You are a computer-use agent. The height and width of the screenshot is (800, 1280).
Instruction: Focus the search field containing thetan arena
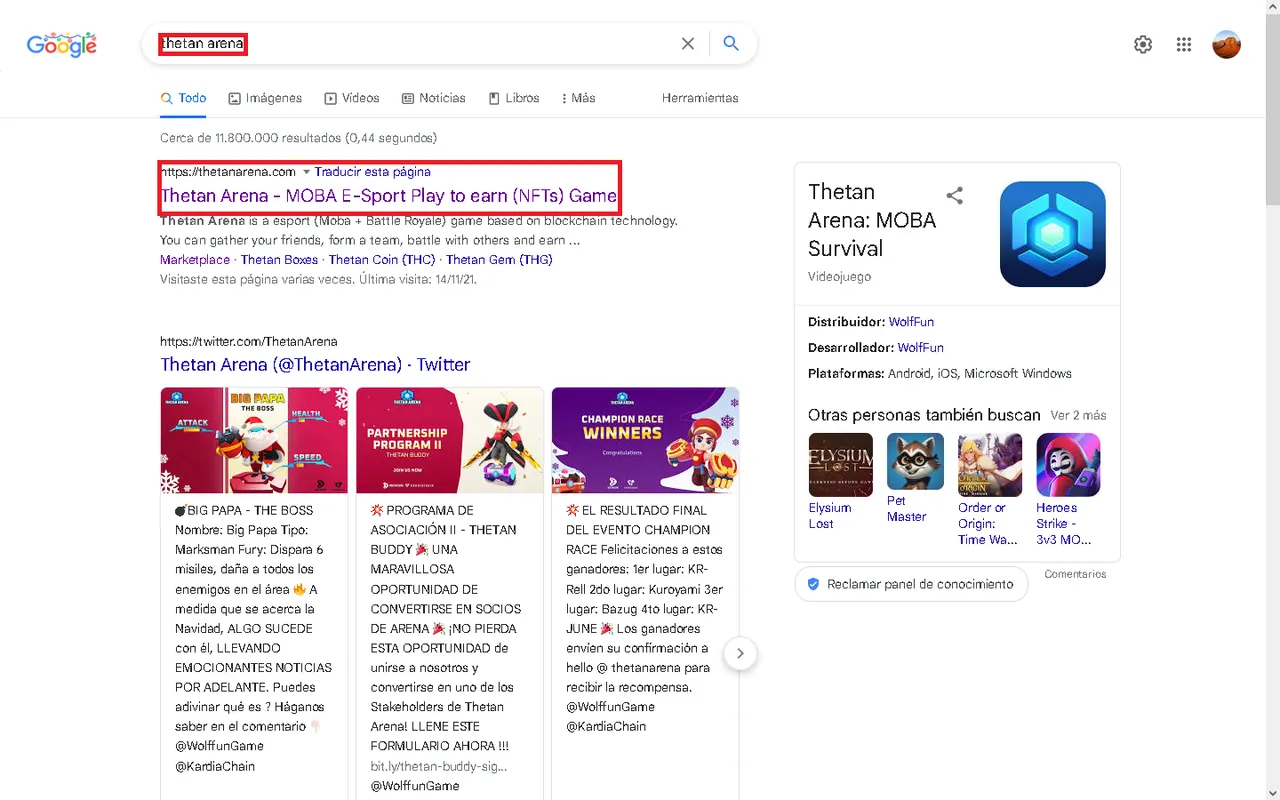coord(415,44)
